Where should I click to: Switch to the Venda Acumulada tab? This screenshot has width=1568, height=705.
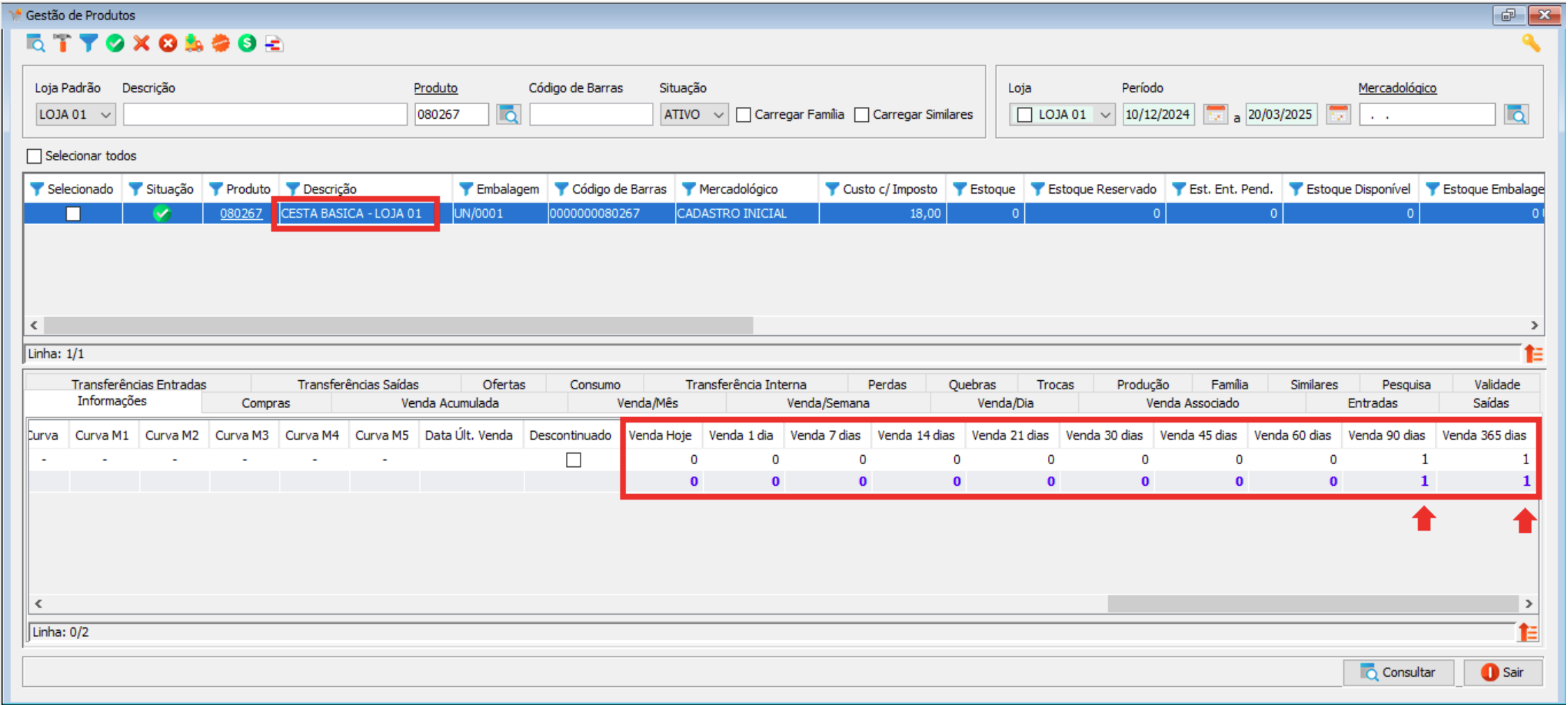click(449, 403)
